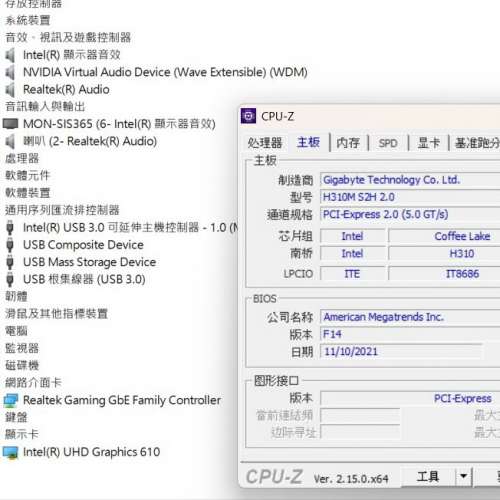The width and height of the screenshot is (500, 500).
Task: Click the Realtek(R) Audio speaker icon
Action: pos(10,90)
